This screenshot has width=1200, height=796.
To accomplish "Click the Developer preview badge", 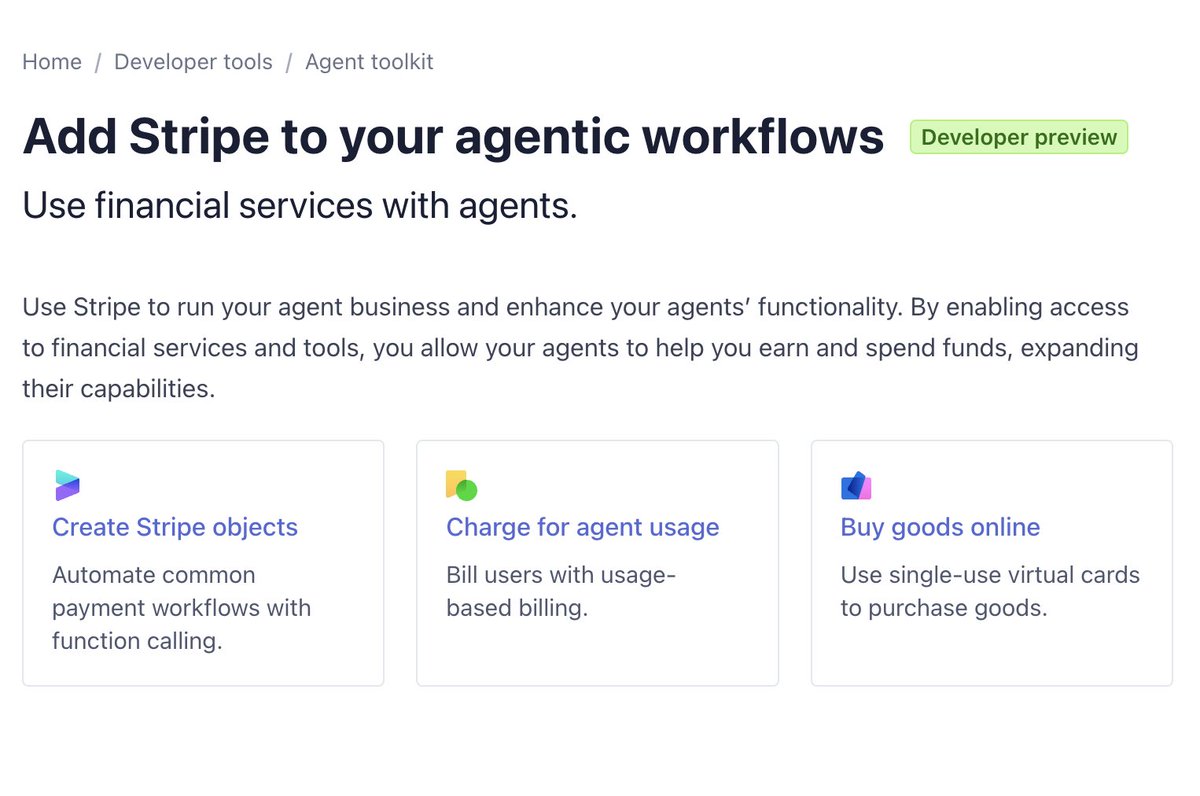I will [1018, 137].
